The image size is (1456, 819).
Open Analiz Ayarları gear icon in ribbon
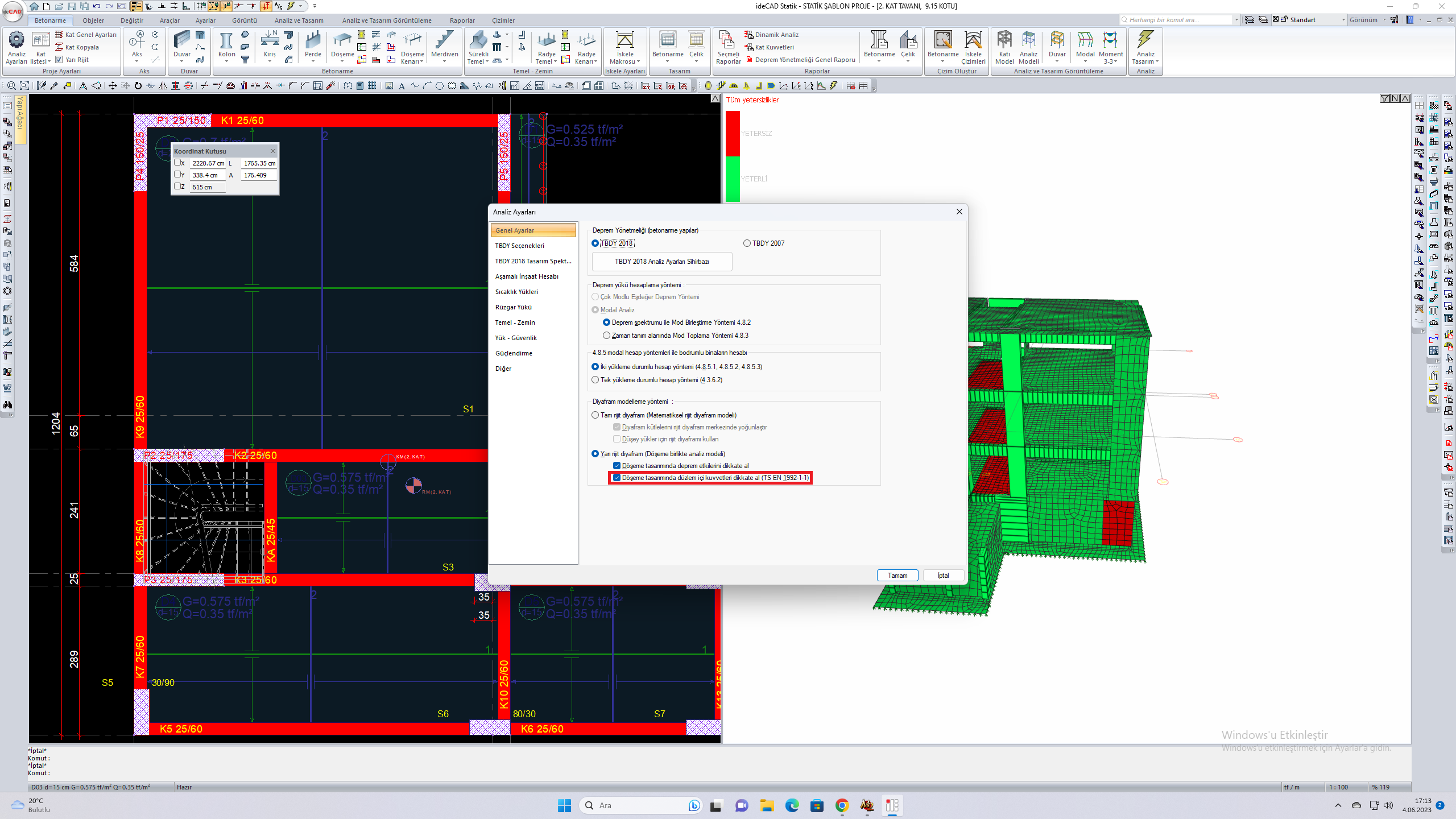(x=16, y=40)
